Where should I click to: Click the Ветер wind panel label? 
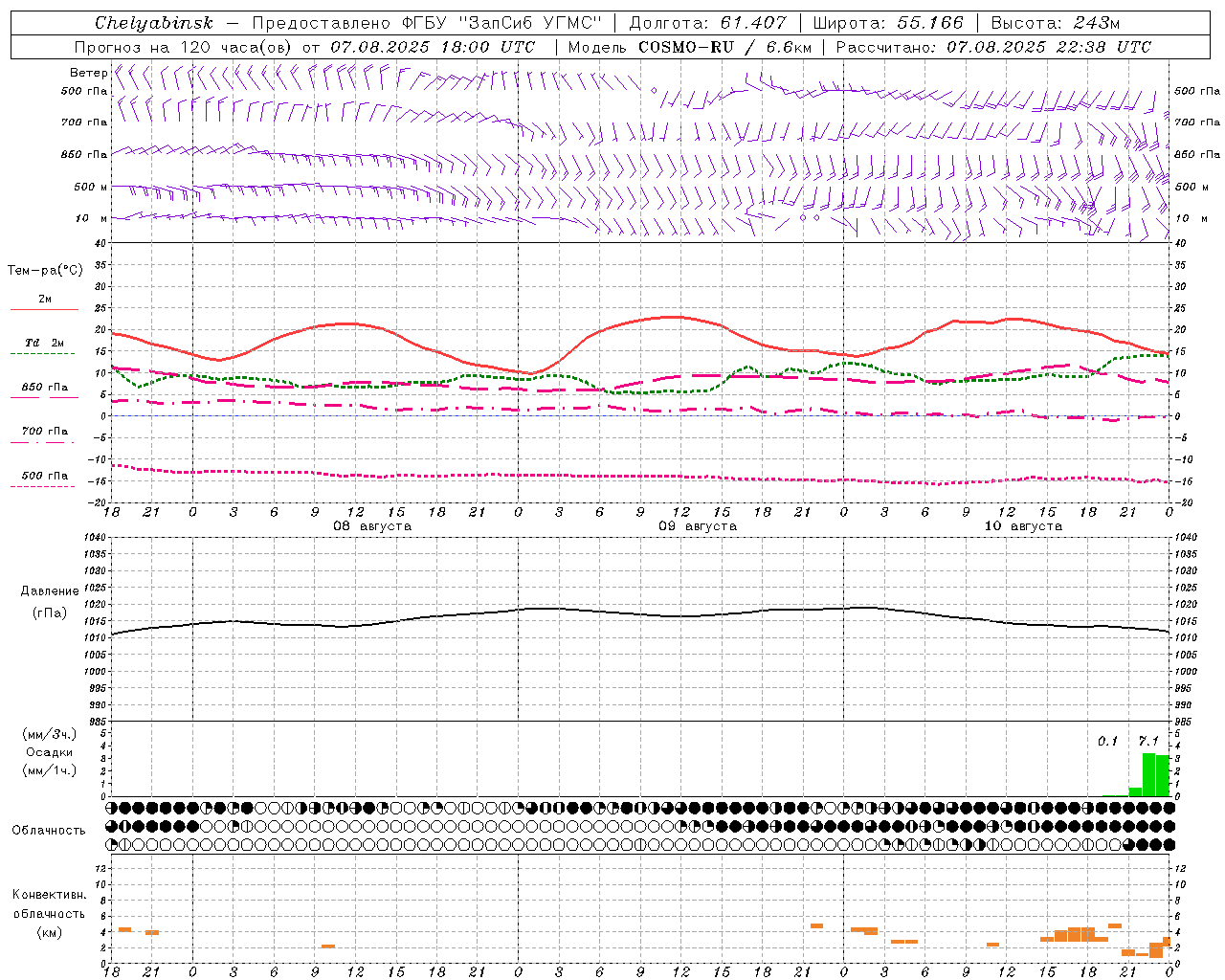point(88,73)
